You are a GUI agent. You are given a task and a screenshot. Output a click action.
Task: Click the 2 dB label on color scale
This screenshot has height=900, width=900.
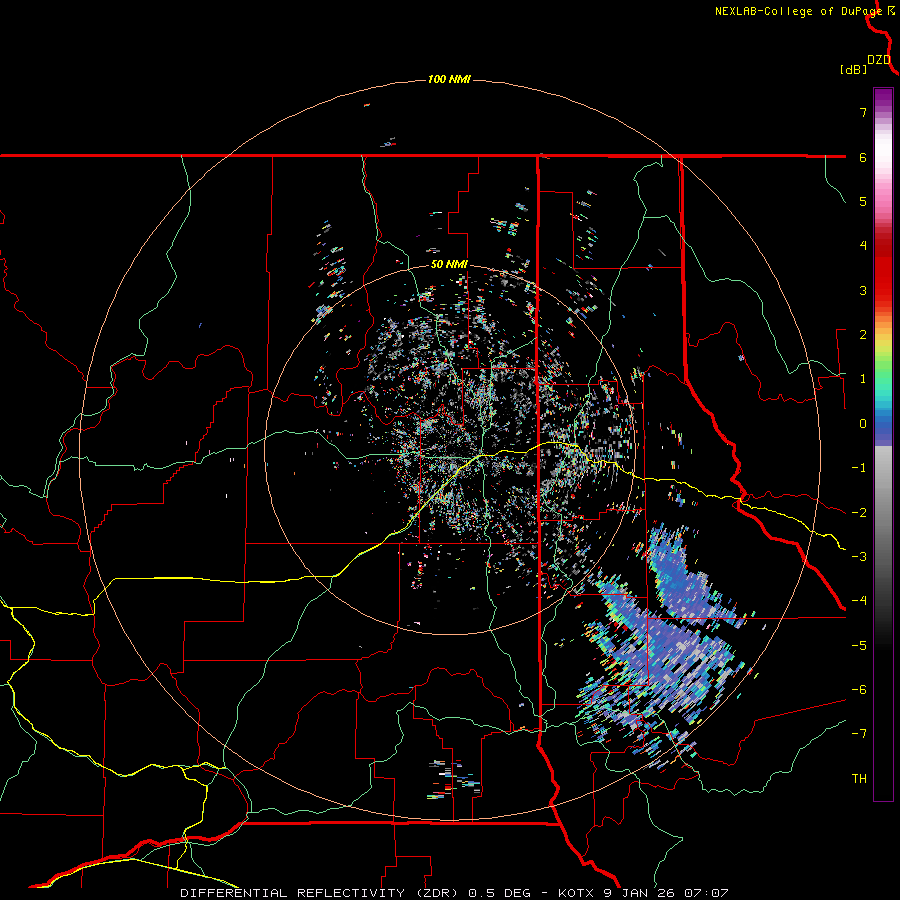click(863, 335)
